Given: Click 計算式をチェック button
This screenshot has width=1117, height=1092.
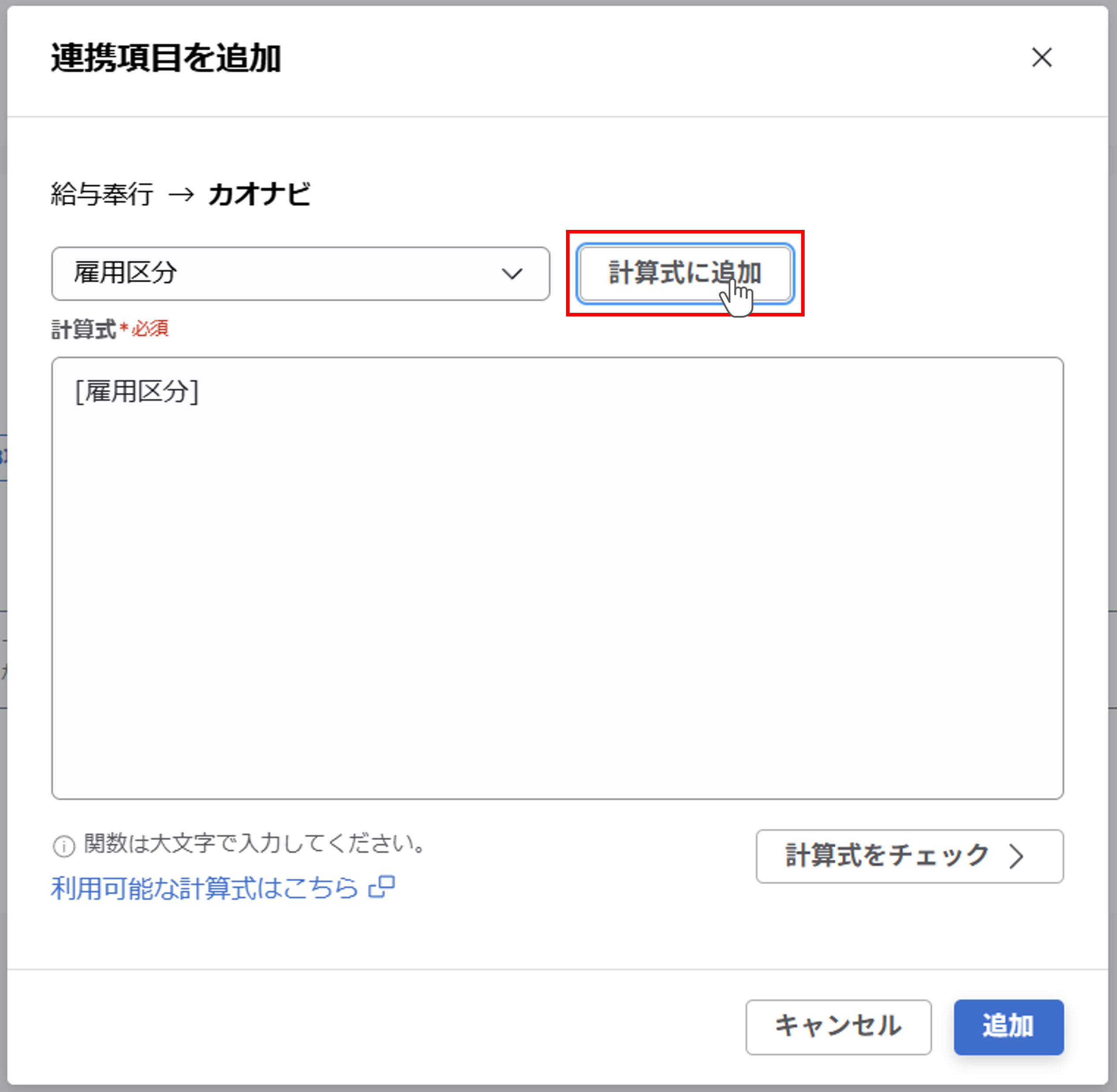Looking at the screenshot, I should pos(909,856).
